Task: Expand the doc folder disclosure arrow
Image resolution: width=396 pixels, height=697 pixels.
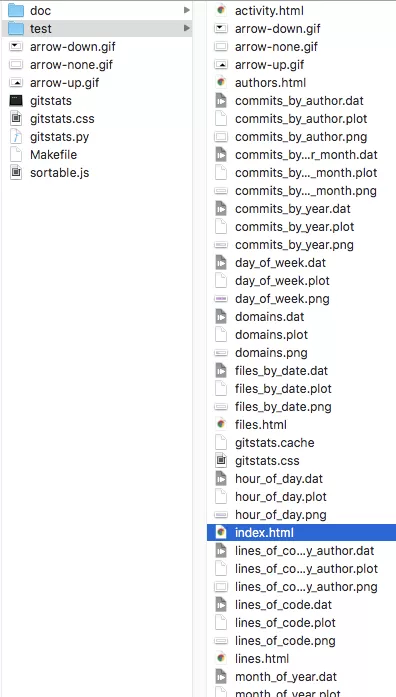Action: point(187,10)
